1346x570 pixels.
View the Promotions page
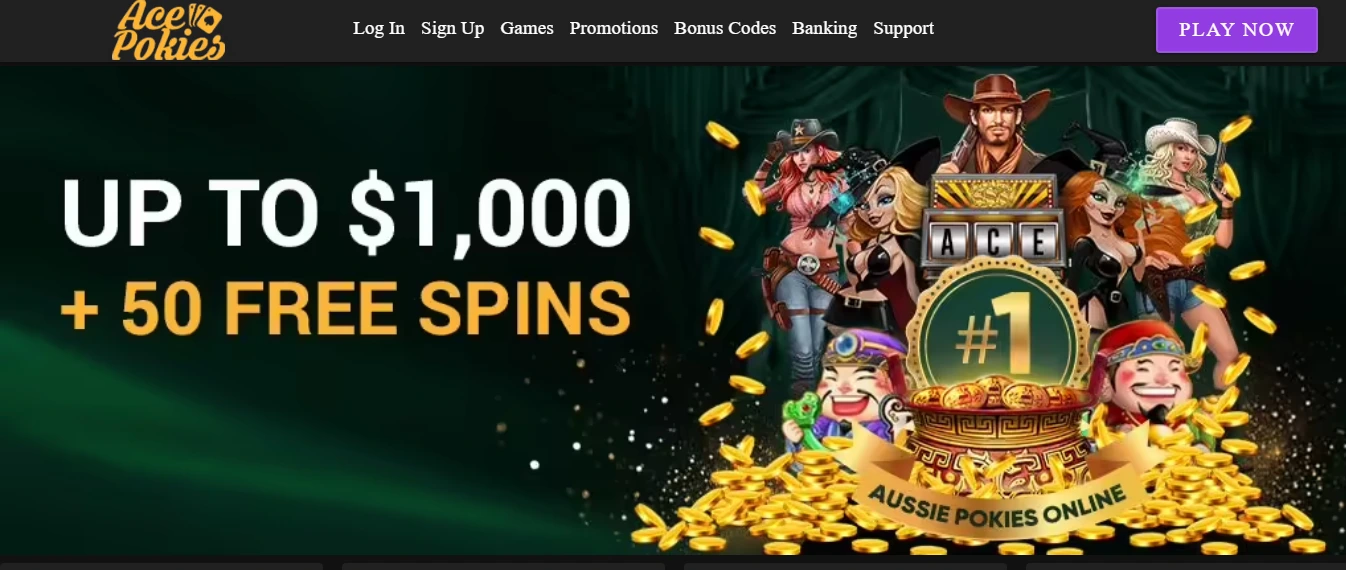pos(614,29)
